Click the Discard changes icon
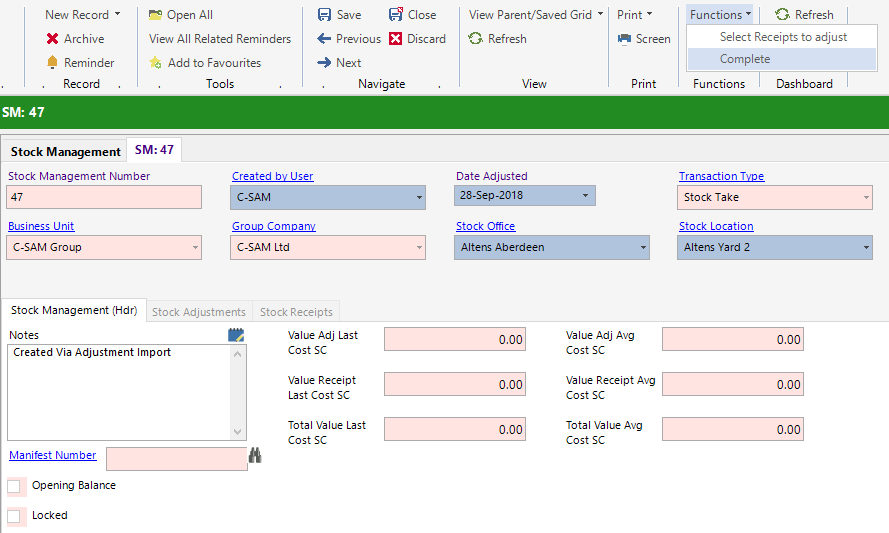Image resolution: width=889 pixels, height=533 pixels. (x=396, y=39)
